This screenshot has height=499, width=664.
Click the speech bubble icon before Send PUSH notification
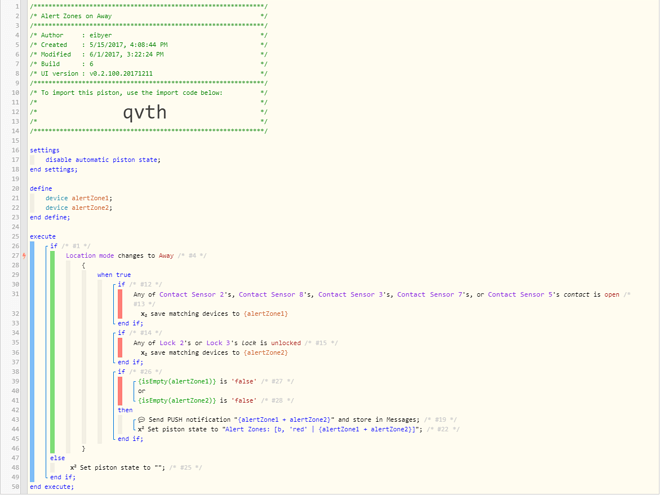(141, 419)
